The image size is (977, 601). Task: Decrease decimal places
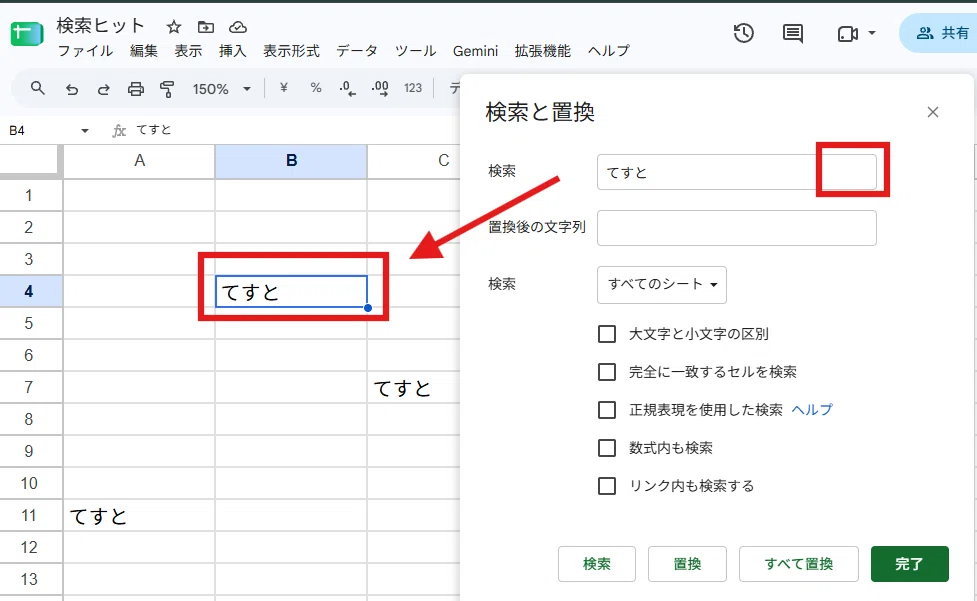coord(348,88)
